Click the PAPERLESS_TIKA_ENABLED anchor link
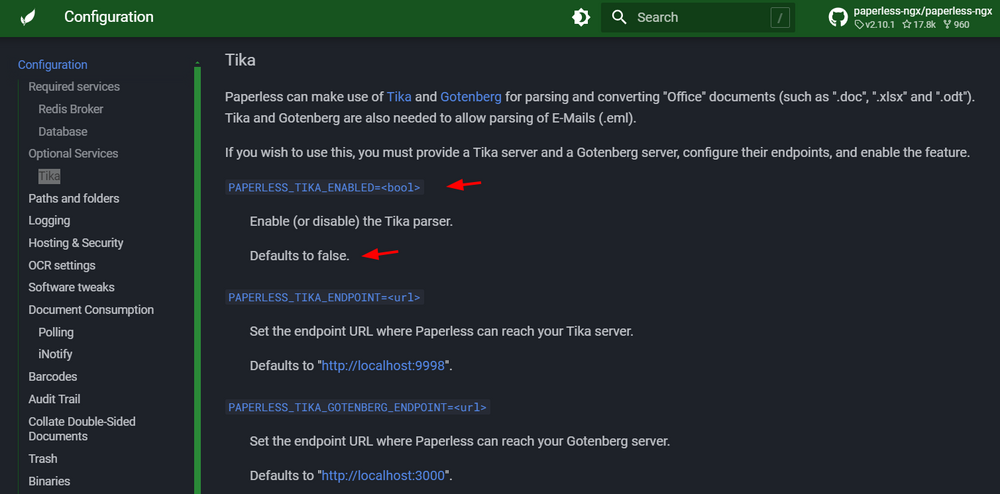The image size is (1000, 494). coord(325,187)
